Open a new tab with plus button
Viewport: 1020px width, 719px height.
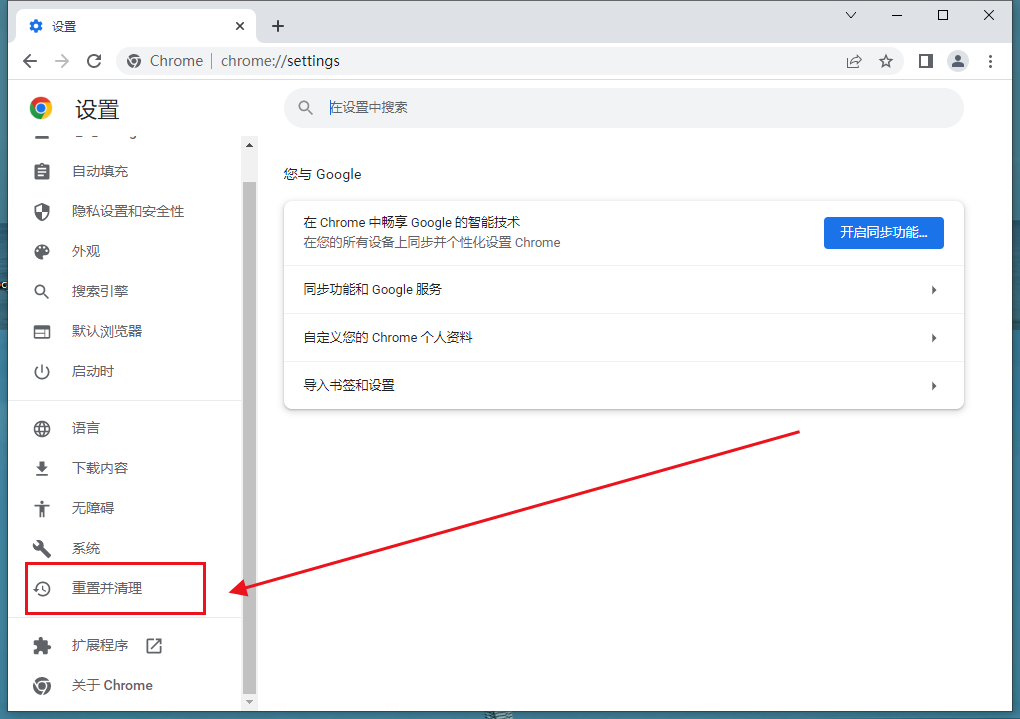278,26
